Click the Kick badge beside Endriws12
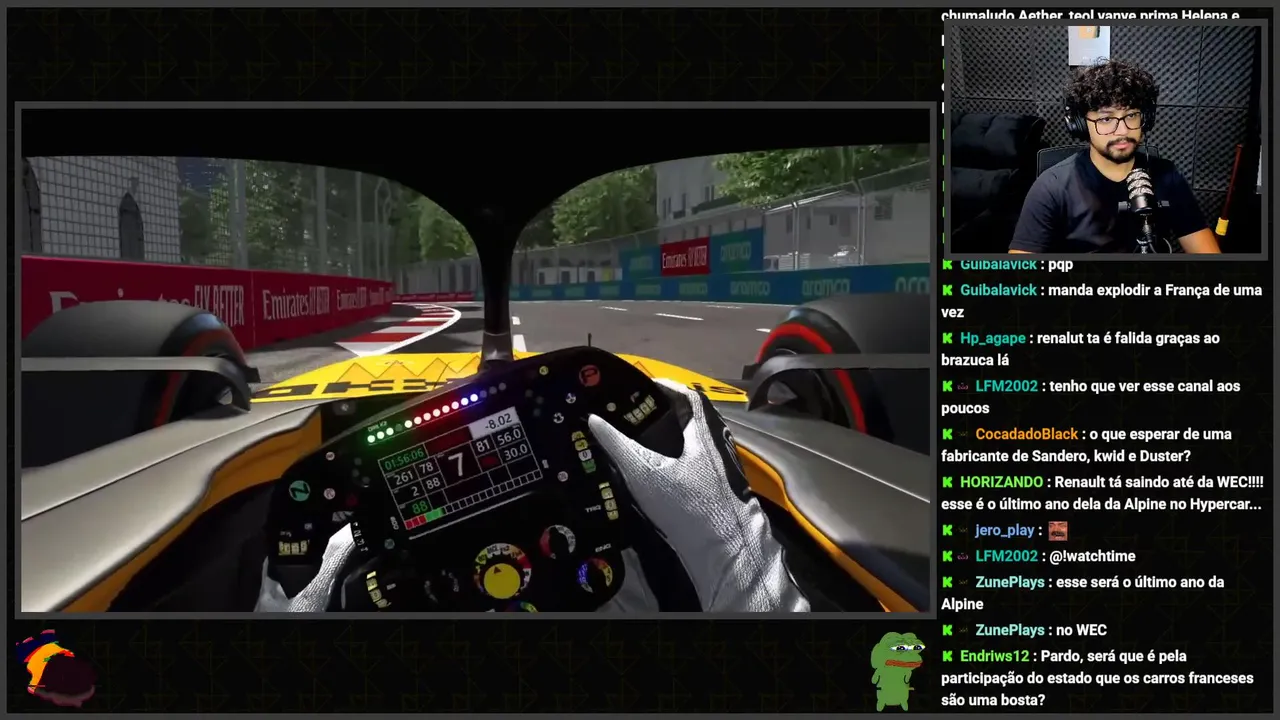Screen dimensions: 1280x720 (x=947, y=656)
